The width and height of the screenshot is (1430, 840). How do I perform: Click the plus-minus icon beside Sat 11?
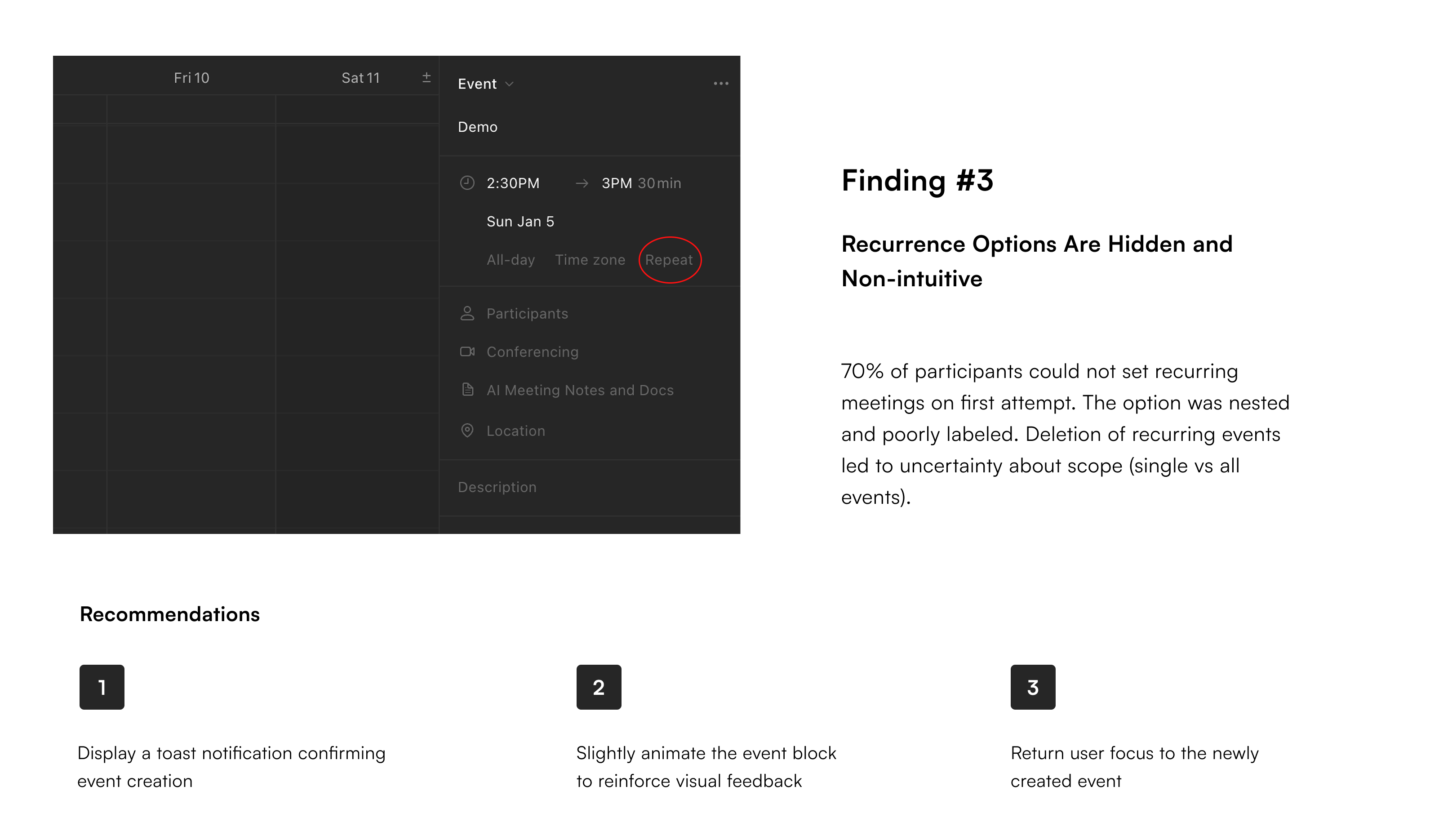tap(427, 77)
